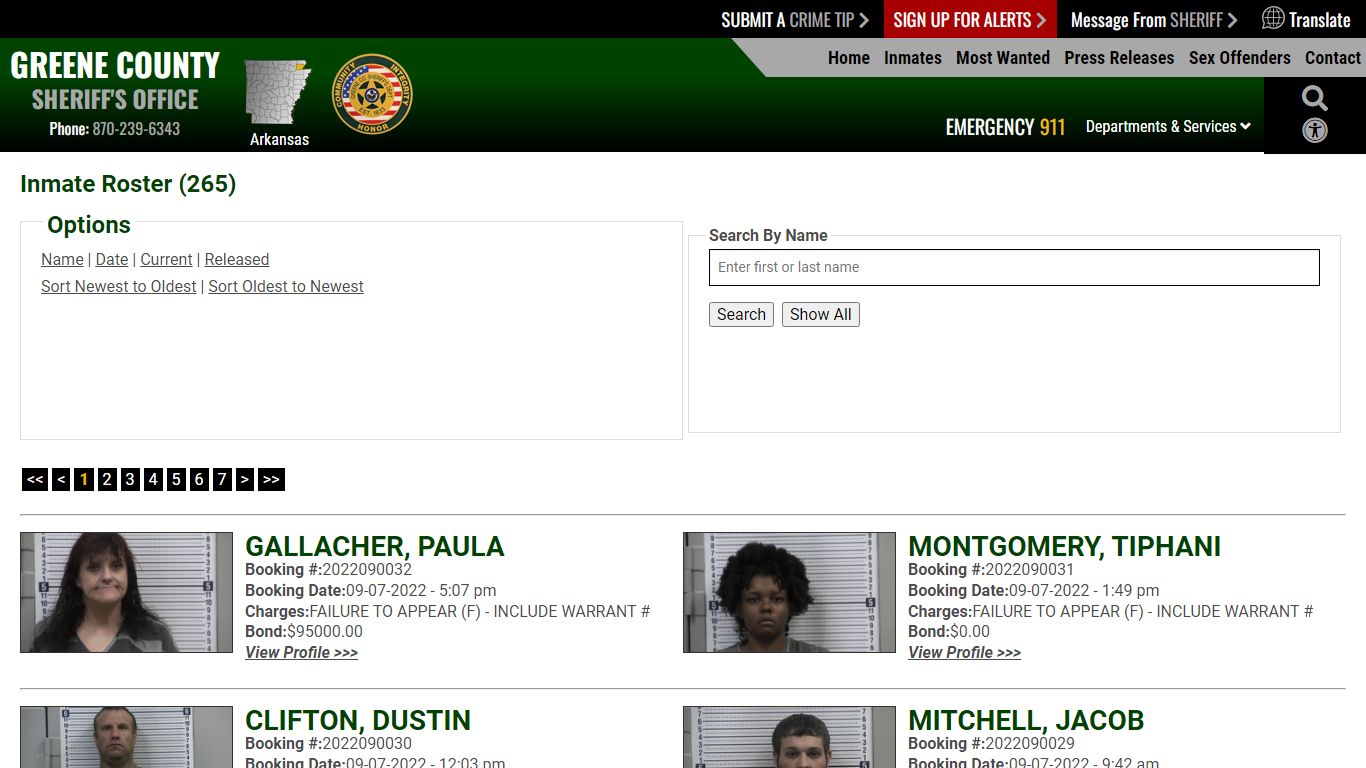
Task: Go to last page with >> button
Action: pyautogui.click(x=271, y=479)
